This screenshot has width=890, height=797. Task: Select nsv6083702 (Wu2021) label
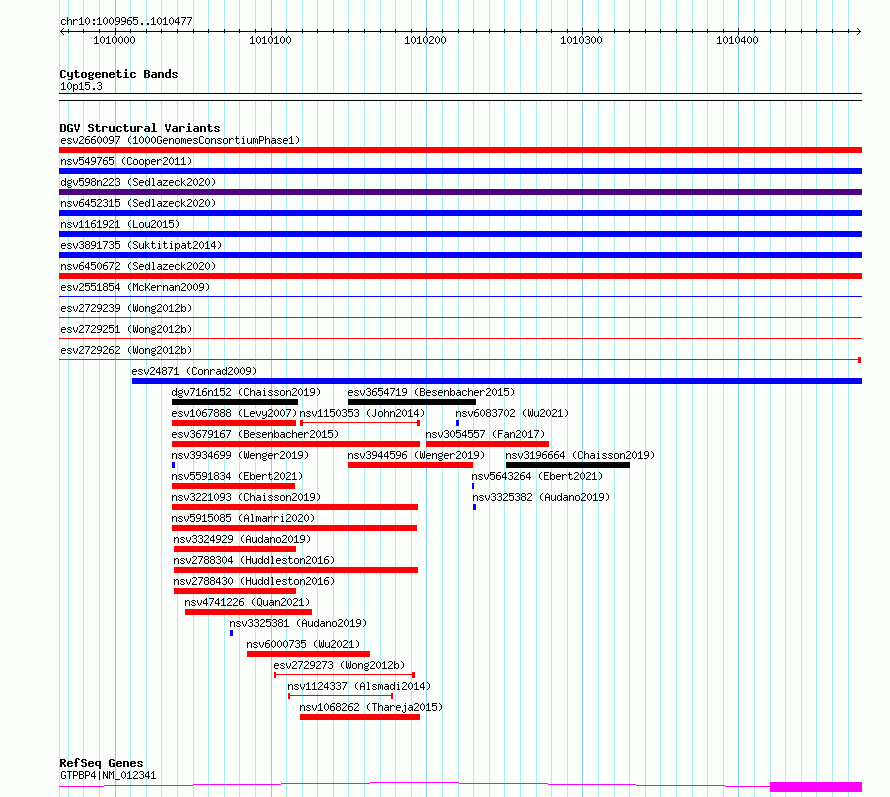512,413
